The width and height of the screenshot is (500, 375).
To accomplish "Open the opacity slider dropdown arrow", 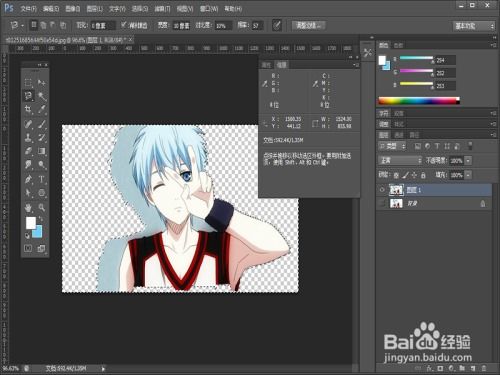I will click(x=468, y=161).
